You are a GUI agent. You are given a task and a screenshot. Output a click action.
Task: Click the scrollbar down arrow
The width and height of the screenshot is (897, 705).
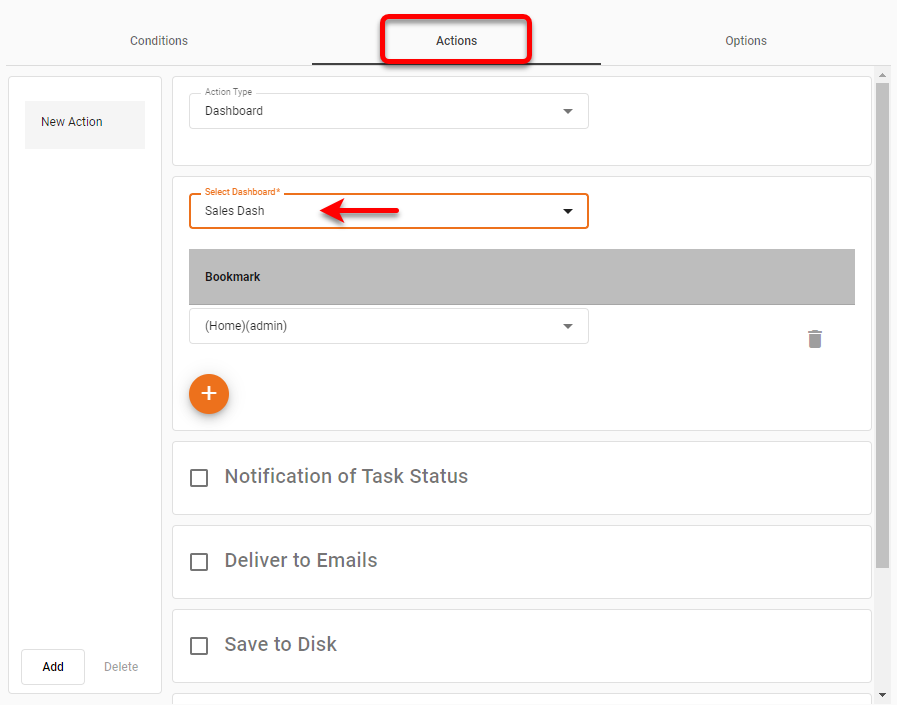[x=882, y=697]
